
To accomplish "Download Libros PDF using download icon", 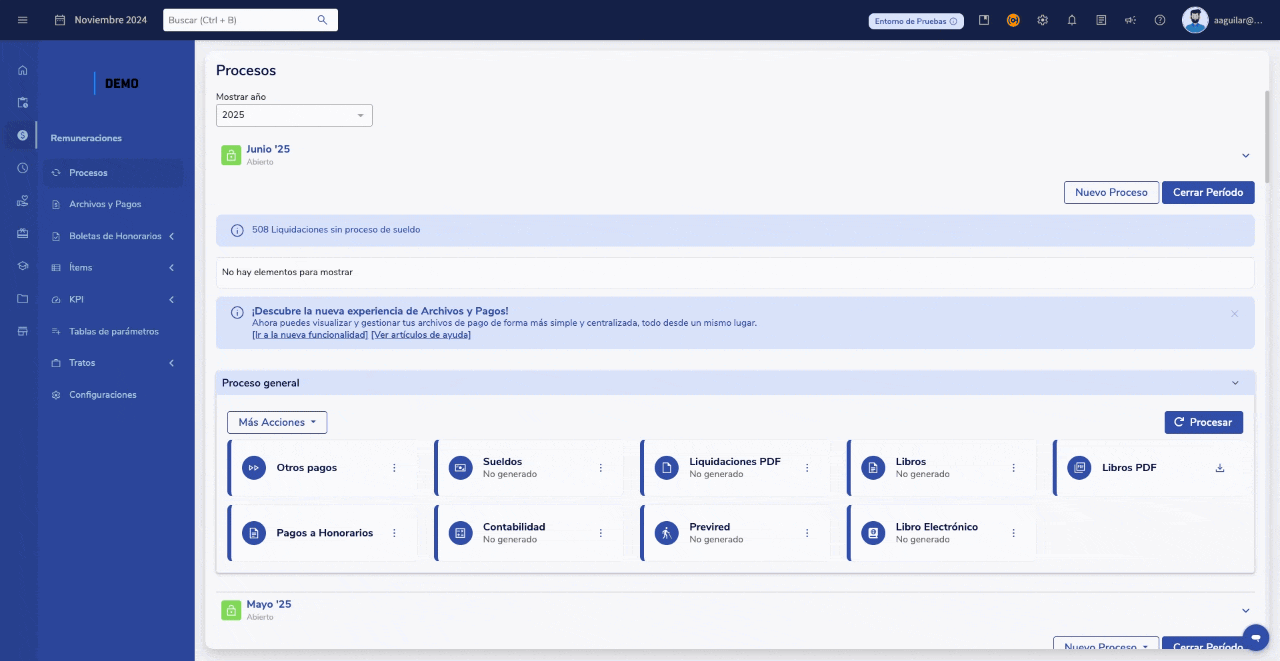I will [1219, 468].
